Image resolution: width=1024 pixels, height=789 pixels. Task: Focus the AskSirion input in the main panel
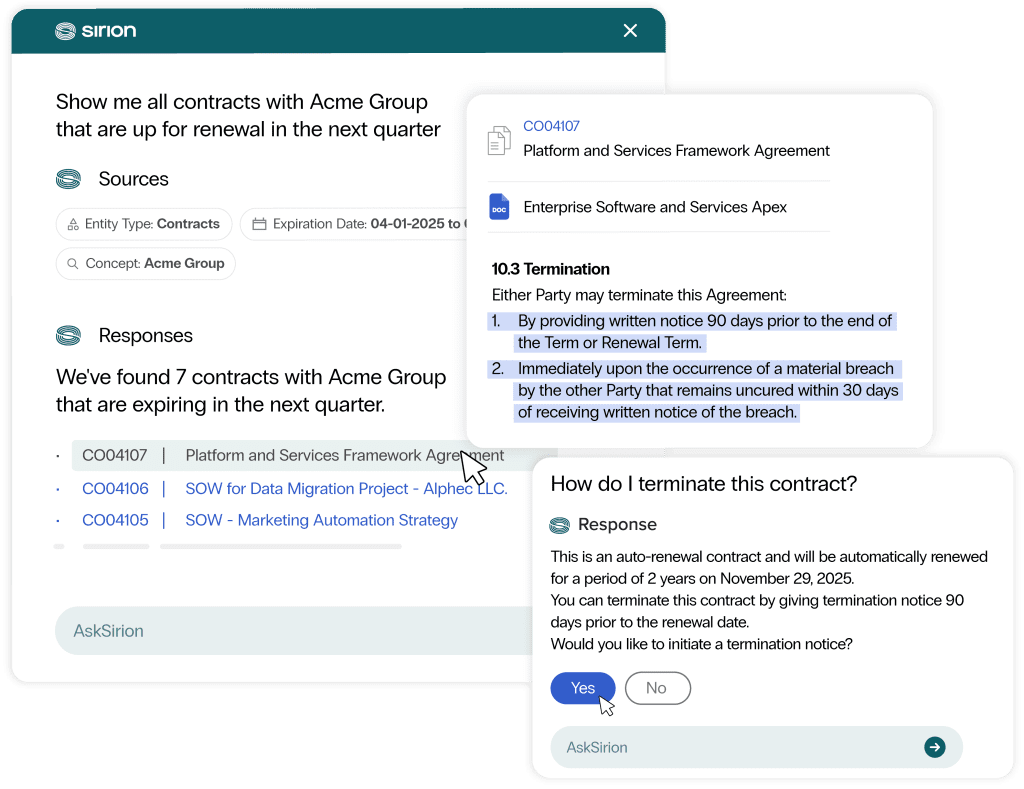[294, 631]
